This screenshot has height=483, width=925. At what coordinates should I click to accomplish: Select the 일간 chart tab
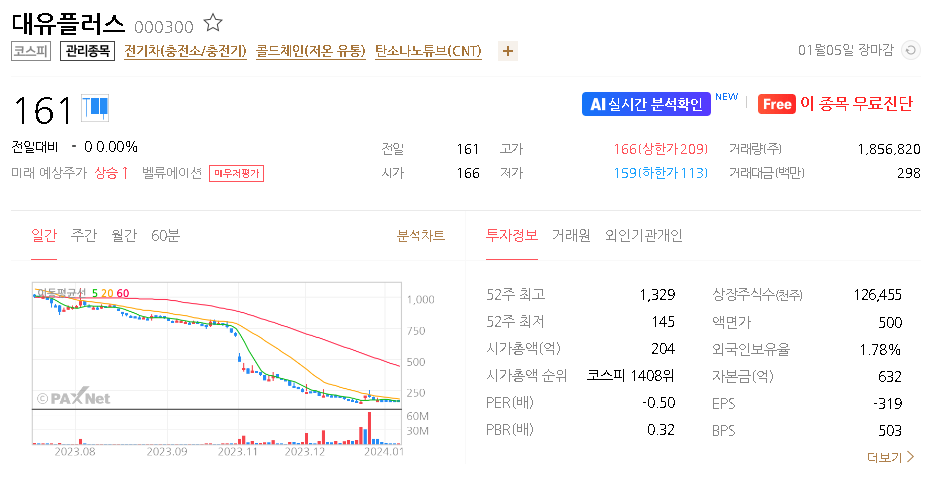[44, 236]
